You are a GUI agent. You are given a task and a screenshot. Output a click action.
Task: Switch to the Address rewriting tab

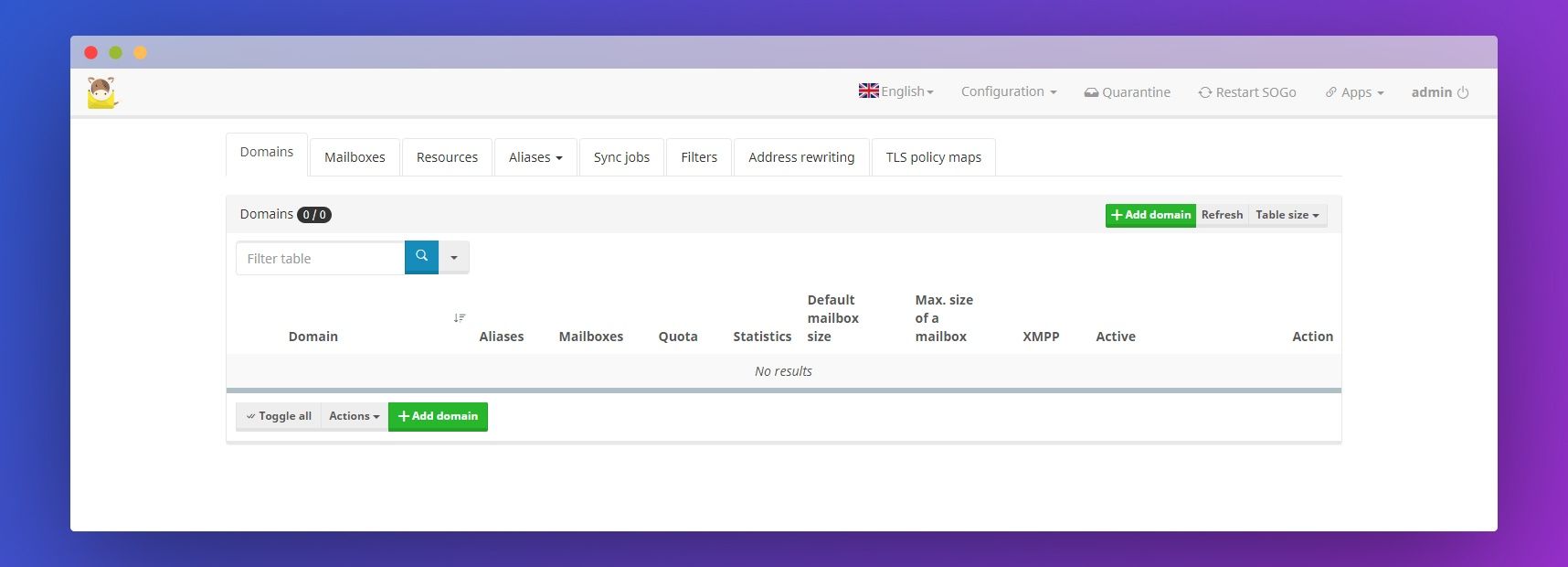(801, 157)
